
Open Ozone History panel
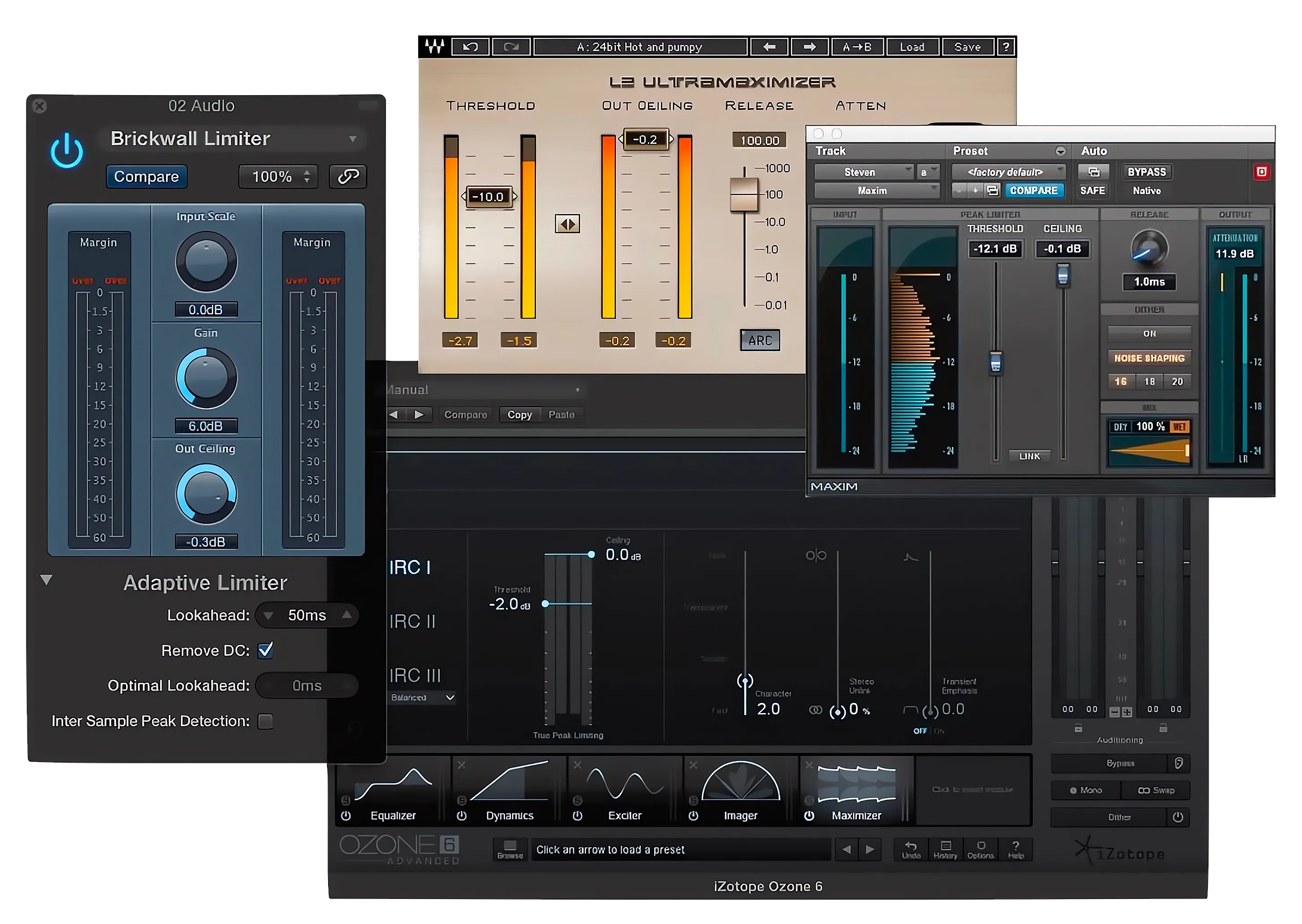(945, 850)
